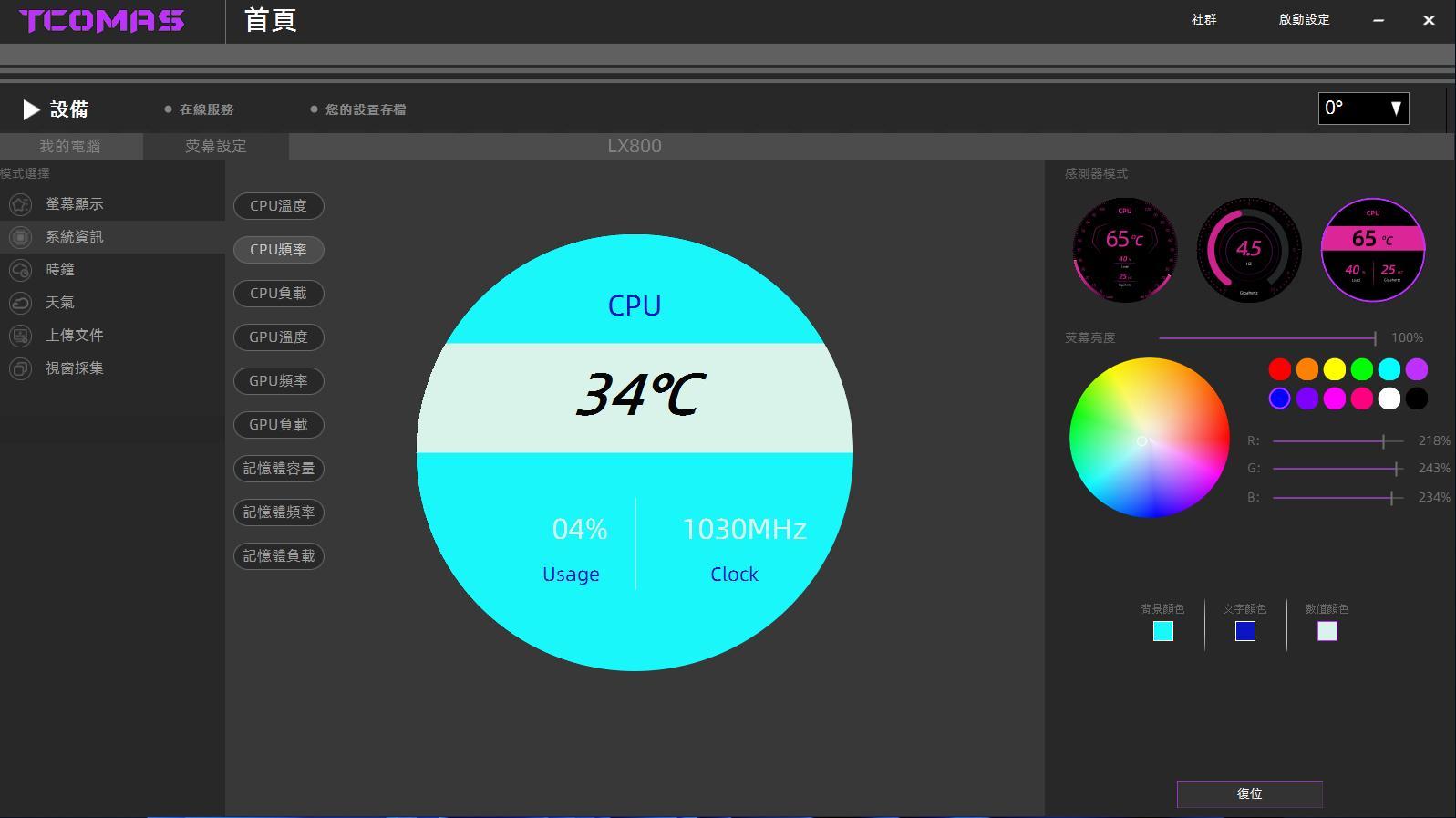Image resolution: width=1456 pixels, height=818 pixels.
Task: Click the circular CPU screen preview
Action: pyautogui.click(x=635, y=452)
